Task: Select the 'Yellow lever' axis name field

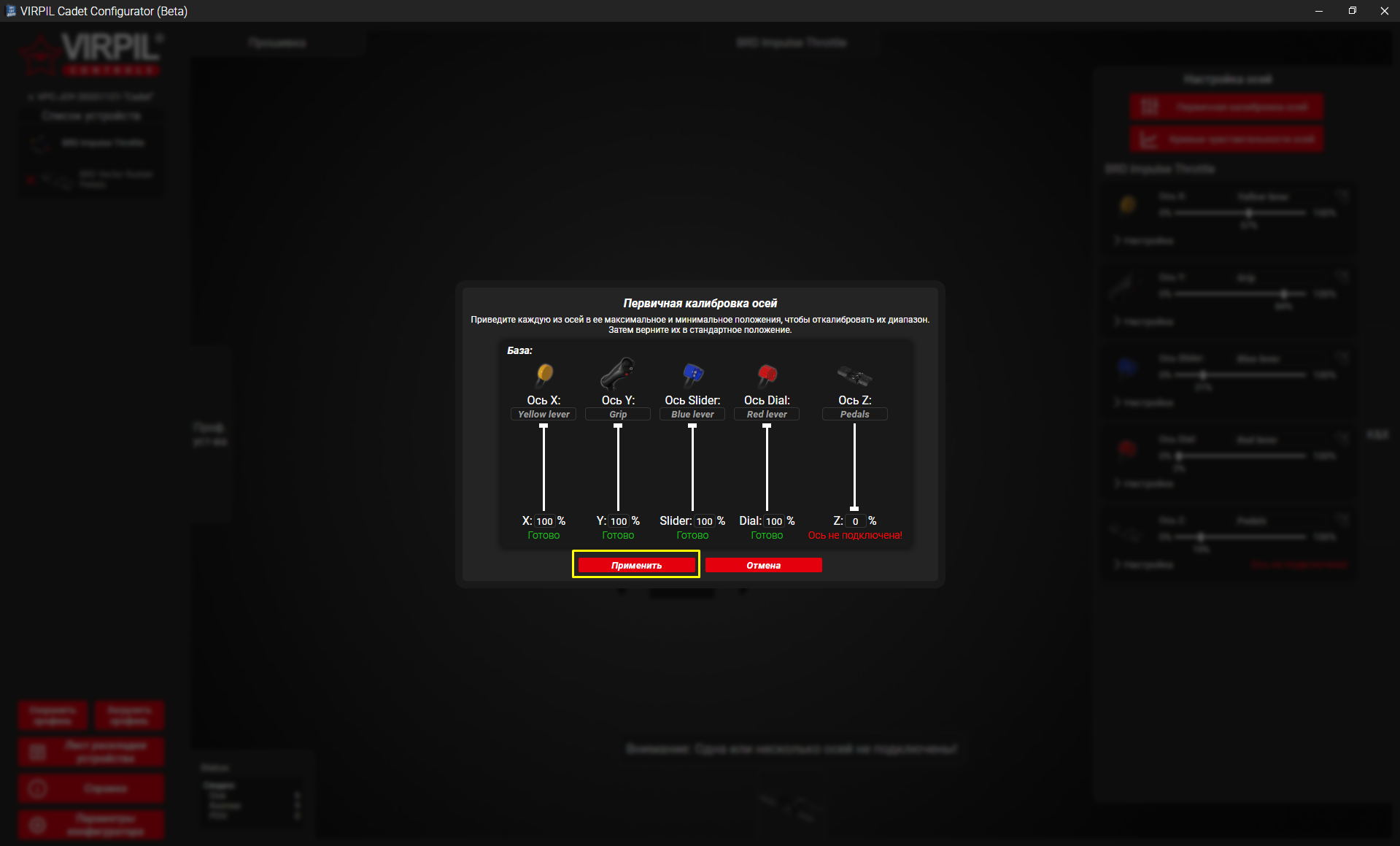Action: tap(544, 414)
